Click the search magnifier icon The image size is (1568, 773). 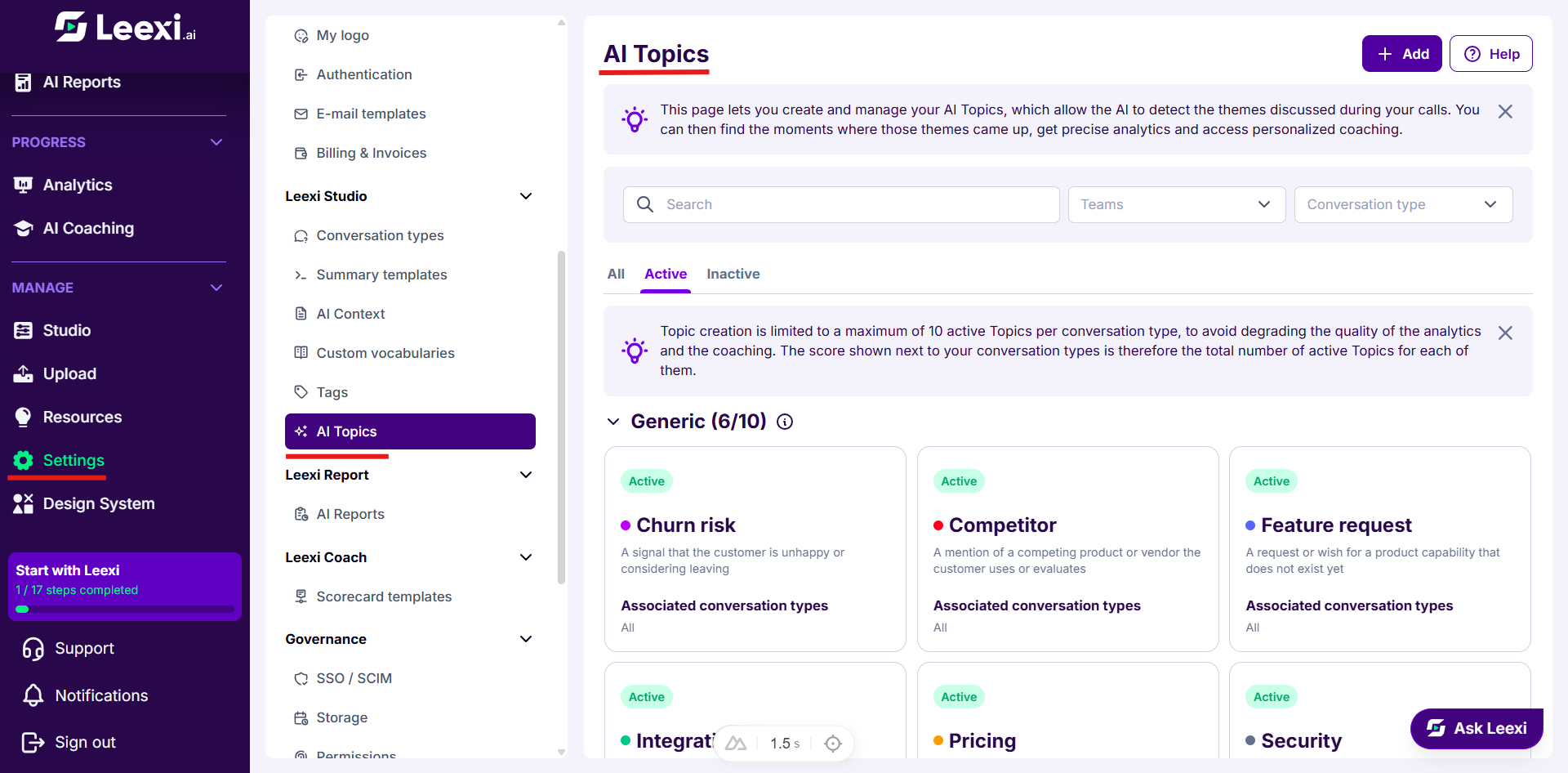click(645, 204)
